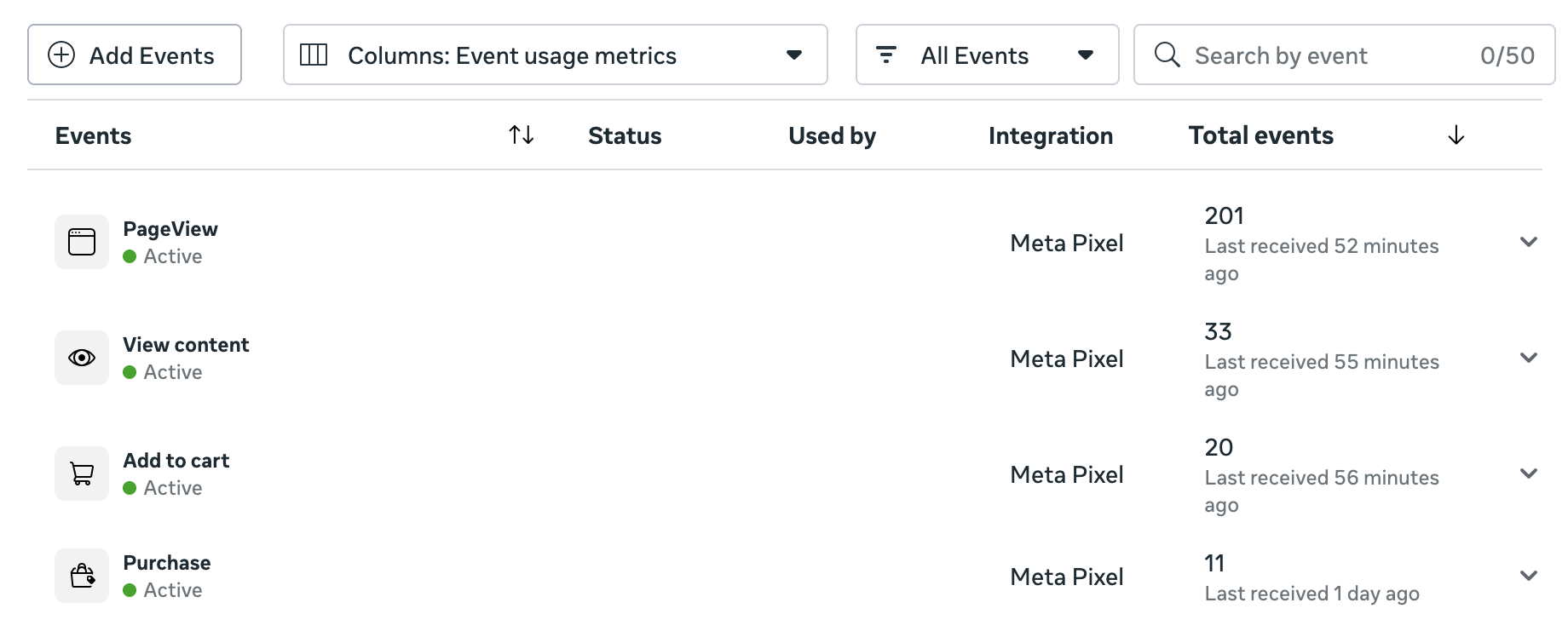This screenshot has height=637, width=1568.
Task: Sort by the Events column arrows
Action: (x=522, y=135)
